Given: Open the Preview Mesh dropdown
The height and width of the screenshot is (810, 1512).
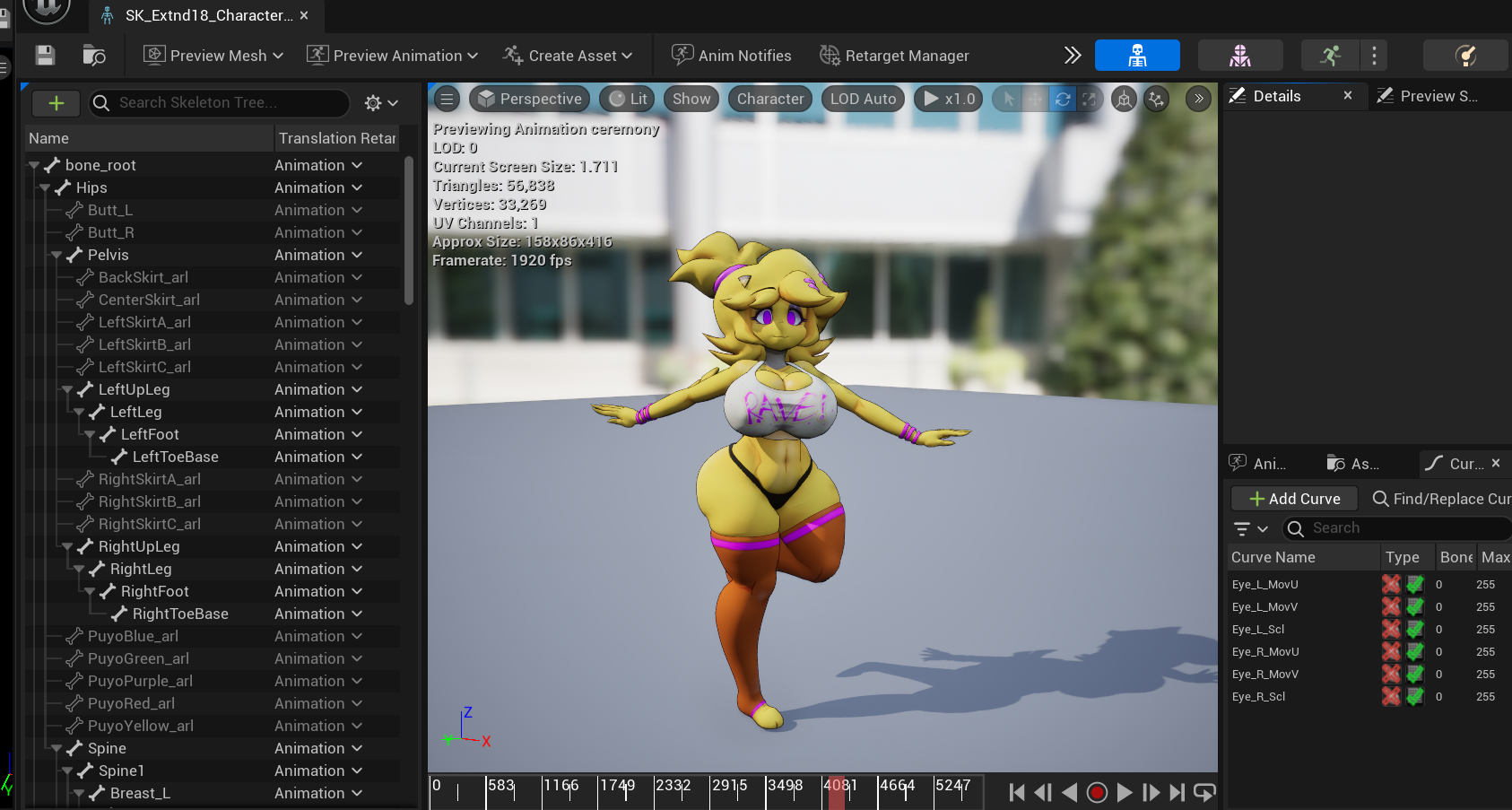Looking at the screenshot, I should 213,56.
